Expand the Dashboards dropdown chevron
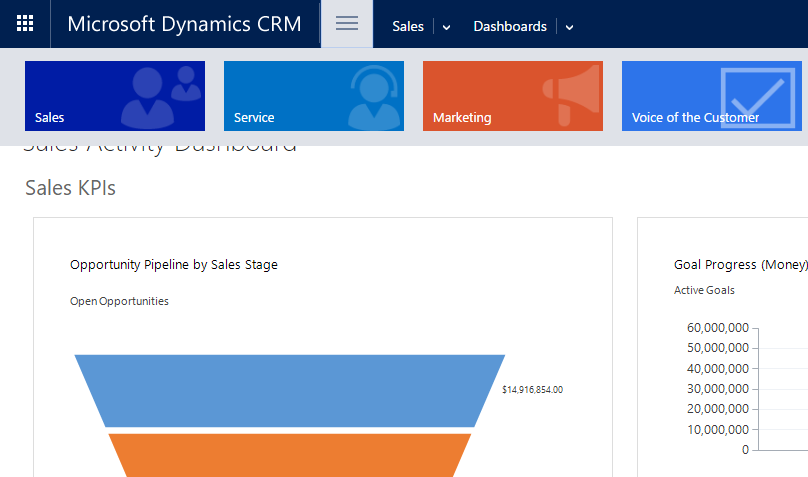The height and width of the screenshot is (477, 808). (x=569, y=27)
